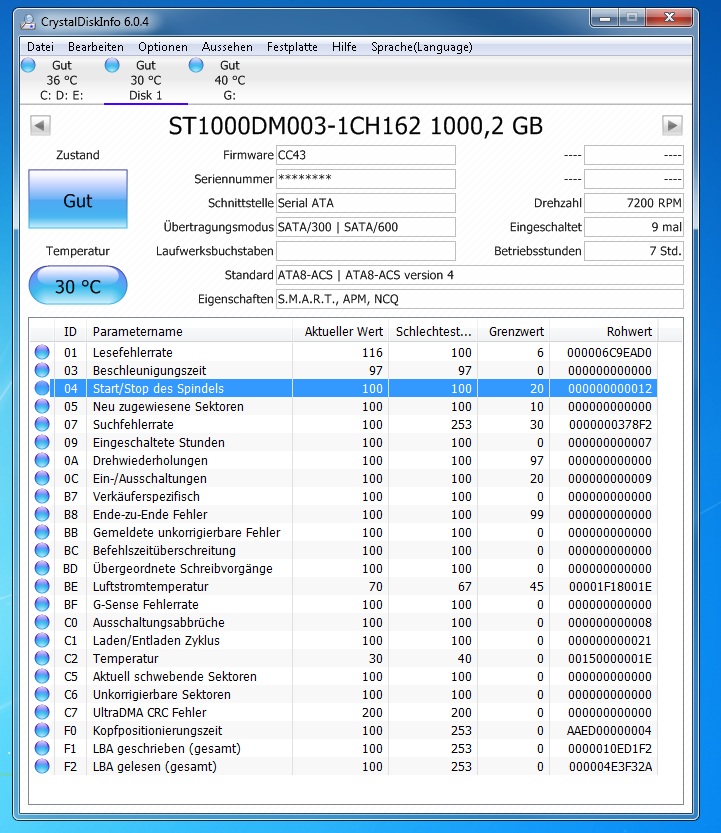This screenshot has height=833, width=721.
Task: Open the Festplatte menu
Action: [292, 47]
